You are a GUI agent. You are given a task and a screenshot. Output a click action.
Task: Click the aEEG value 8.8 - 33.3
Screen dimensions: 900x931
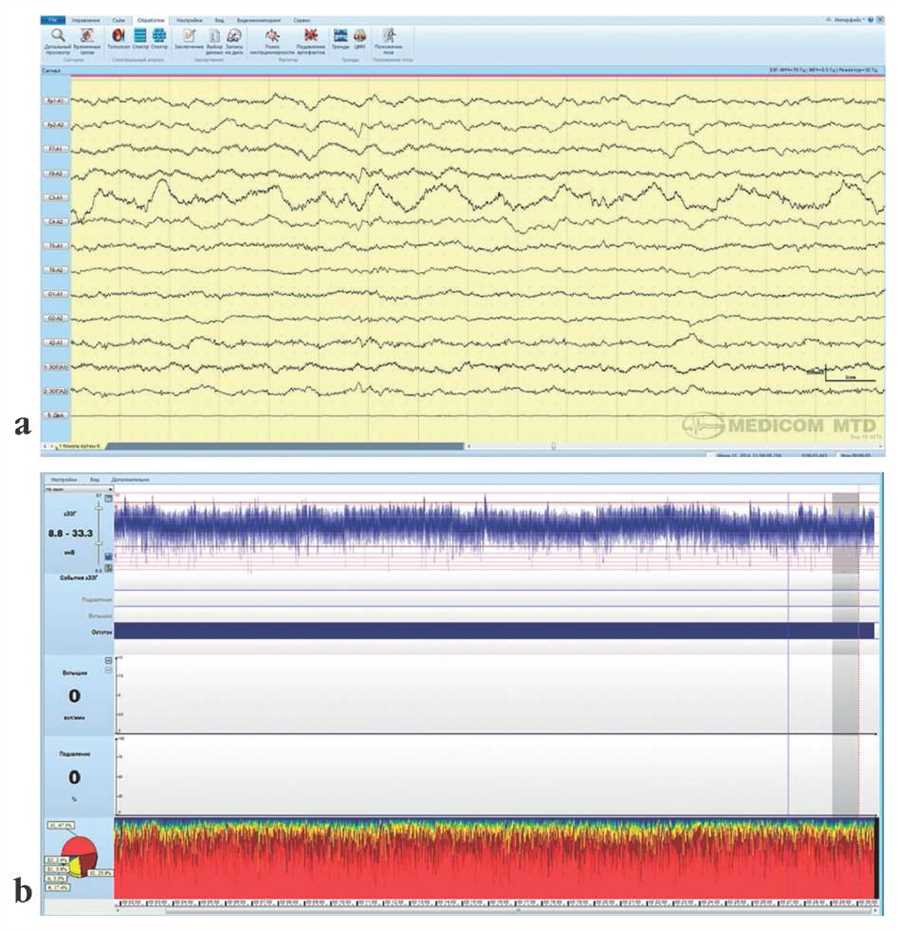[71, 534]
